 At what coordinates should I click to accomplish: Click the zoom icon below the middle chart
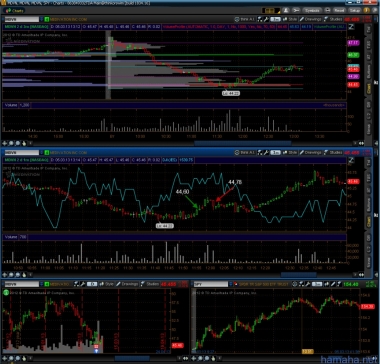coord(11,275)
